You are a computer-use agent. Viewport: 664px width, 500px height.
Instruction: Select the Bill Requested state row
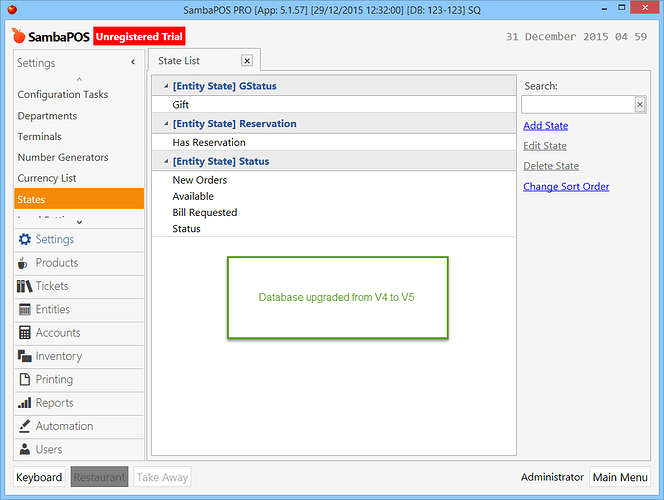click(x=334, y=213)
